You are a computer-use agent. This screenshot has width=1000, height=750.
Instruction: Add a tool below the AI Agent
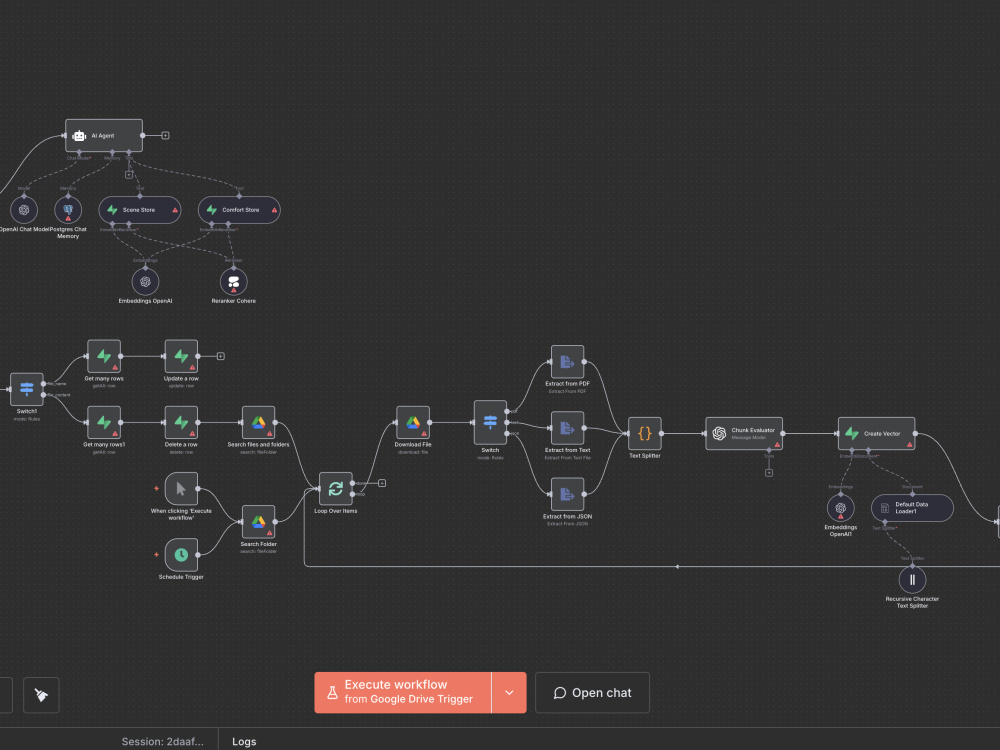coord(129,175)
